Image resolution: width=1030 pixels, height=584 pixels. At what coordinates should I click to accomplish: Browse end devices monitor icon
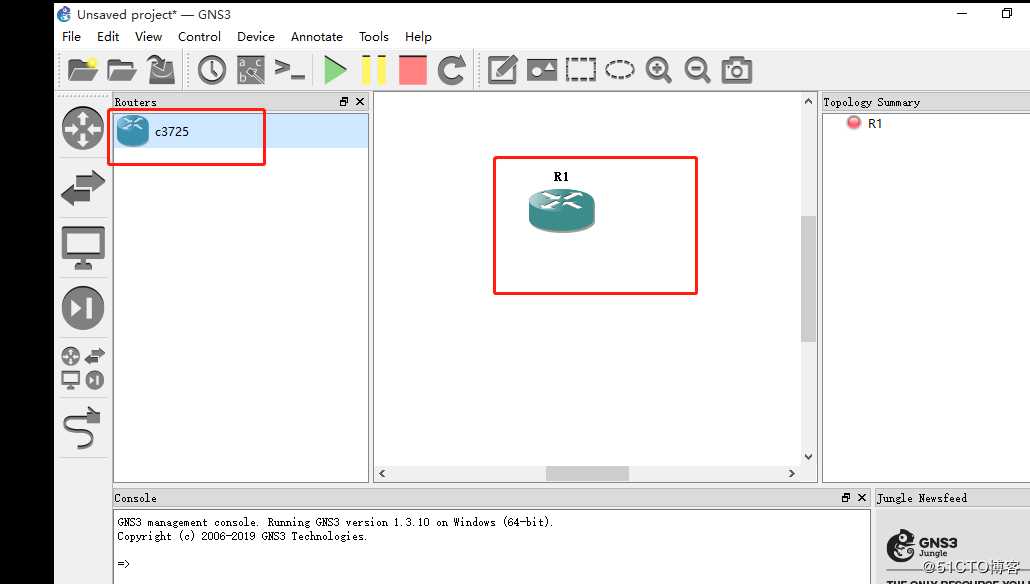(x=83, y=248)
